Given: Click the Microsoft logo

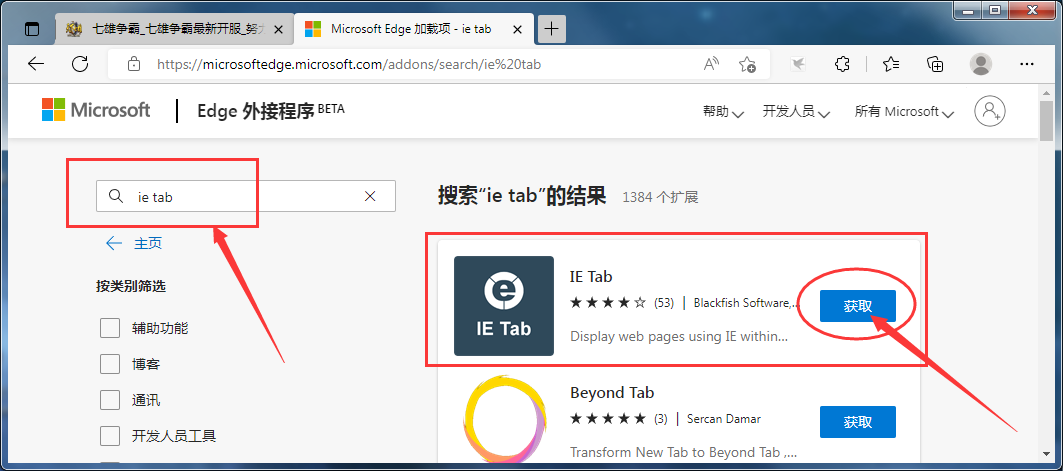Looking at the screenshot, I should pos(96,110).
